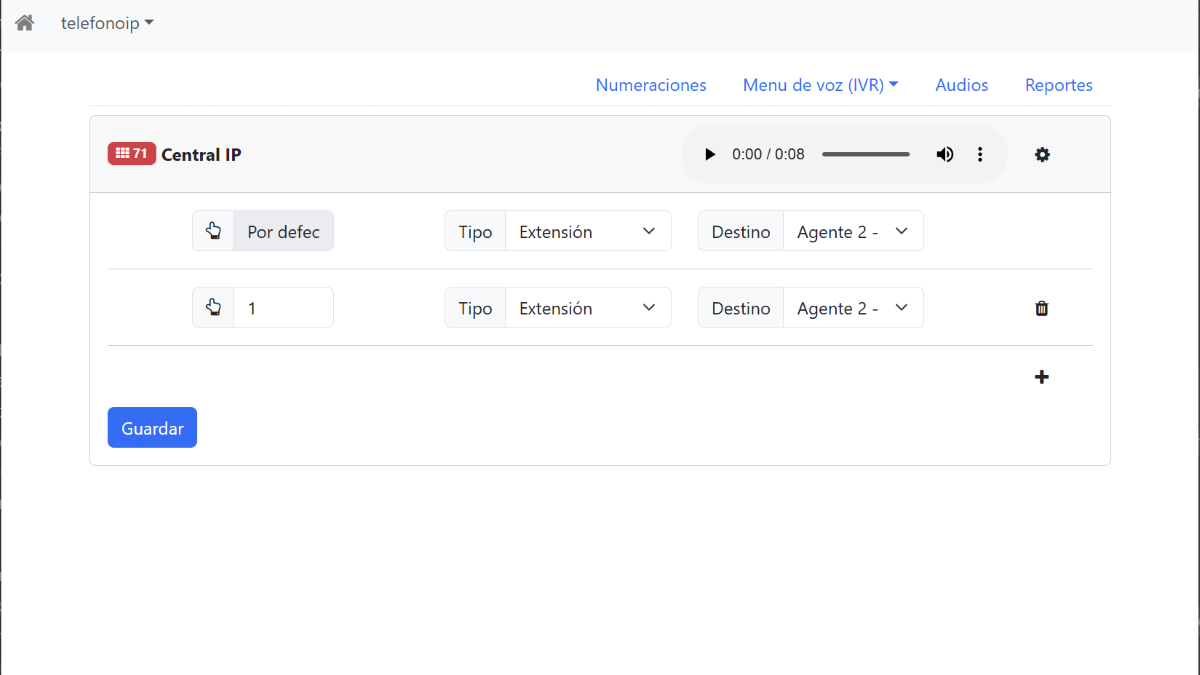Click the hand icon in Por defec row

(x=213, y=231)
